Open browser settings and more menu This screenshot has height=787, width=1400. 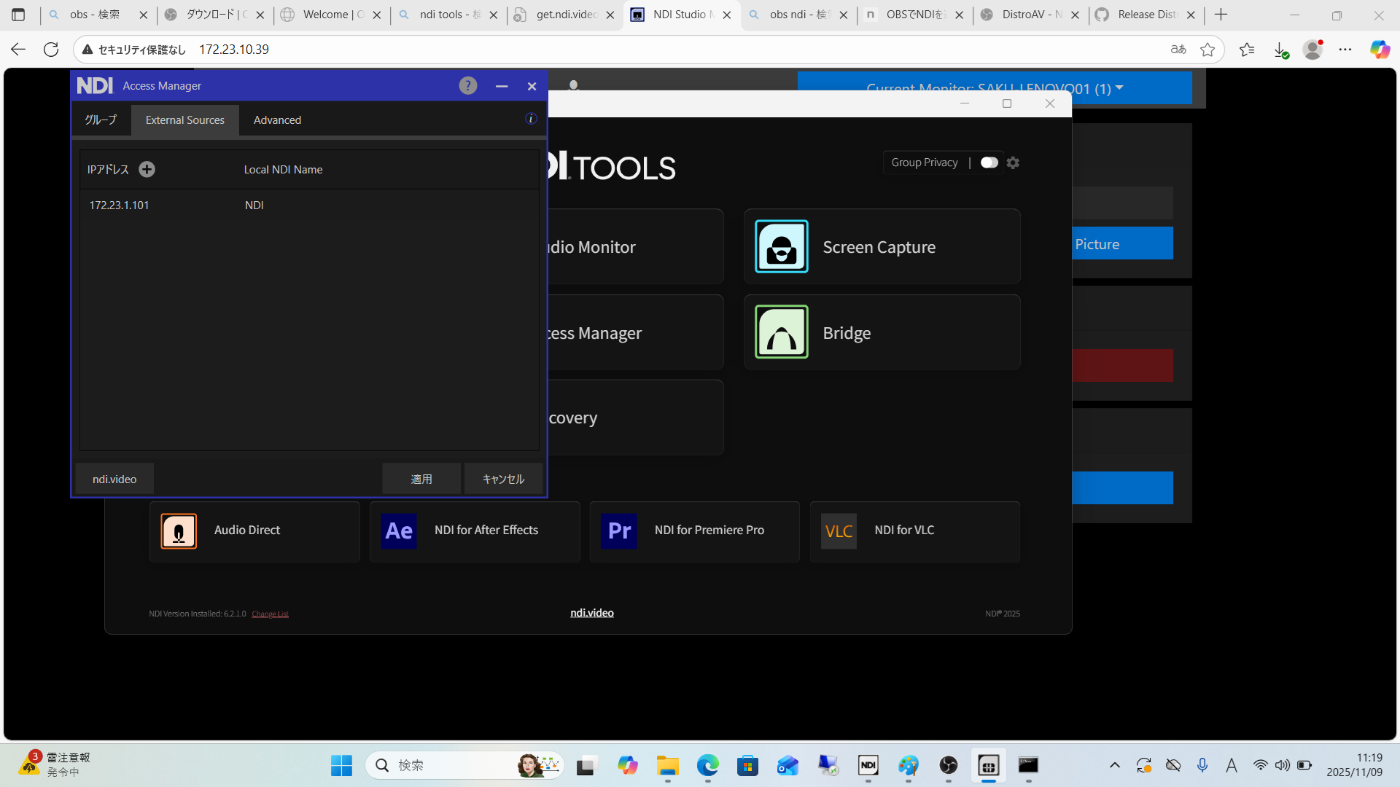[1346, 49]
